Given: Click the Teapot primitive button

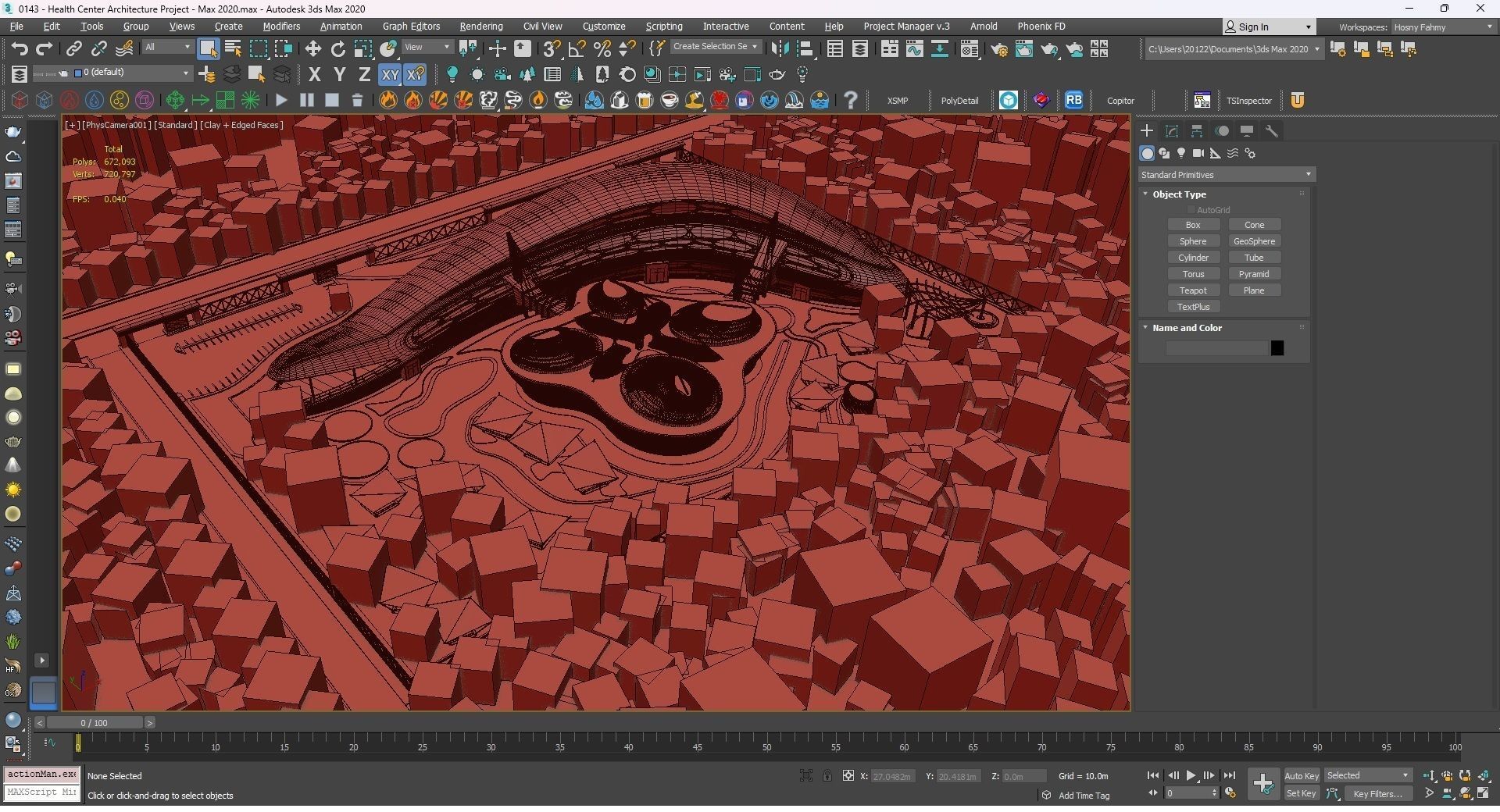Looking at the screenshot, I should 1193,290.
